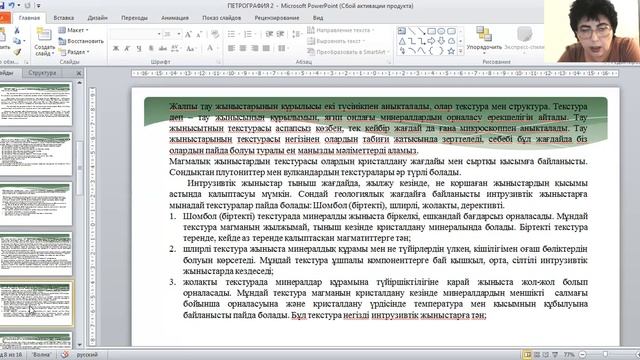Close the slides thumbnail pane

click(x=79, y=73)
